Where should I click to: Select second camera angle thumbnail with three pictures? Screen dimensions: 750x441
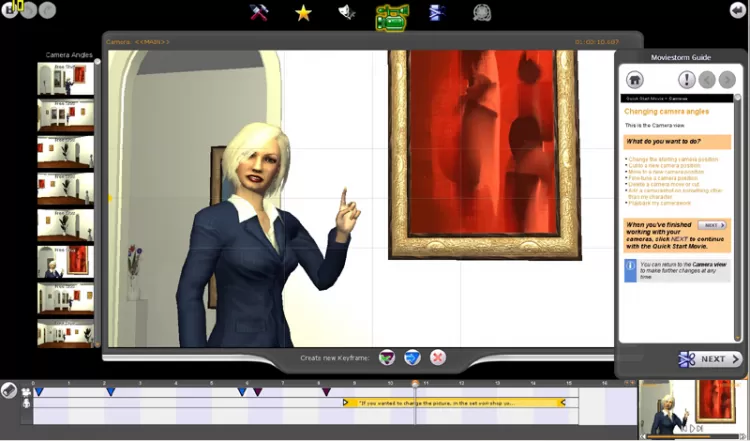pyautogui.click(x=66, y=115)
